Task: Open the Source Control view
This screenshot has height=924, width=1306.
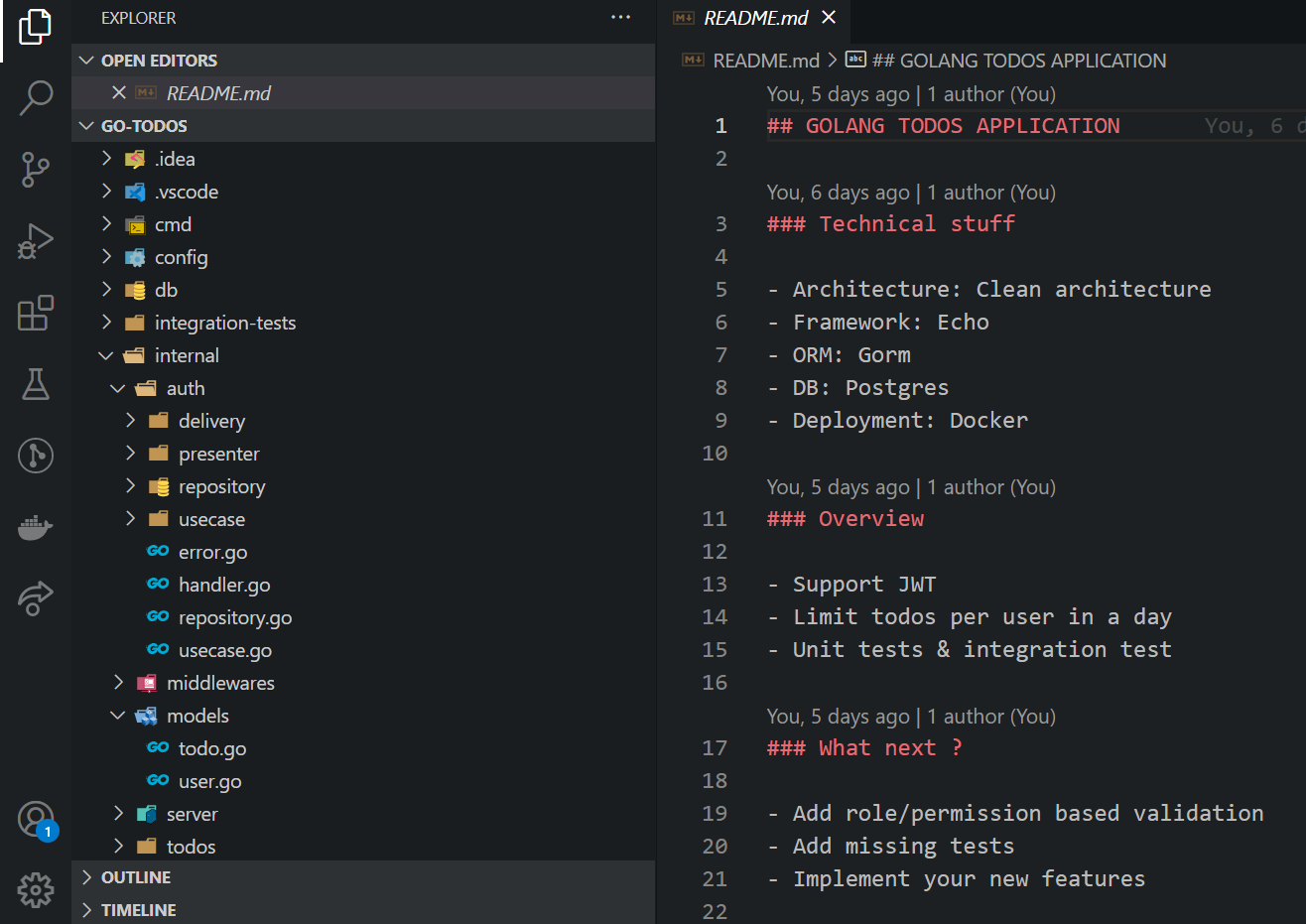Action: pyautogui.click(x=36, y=170)
